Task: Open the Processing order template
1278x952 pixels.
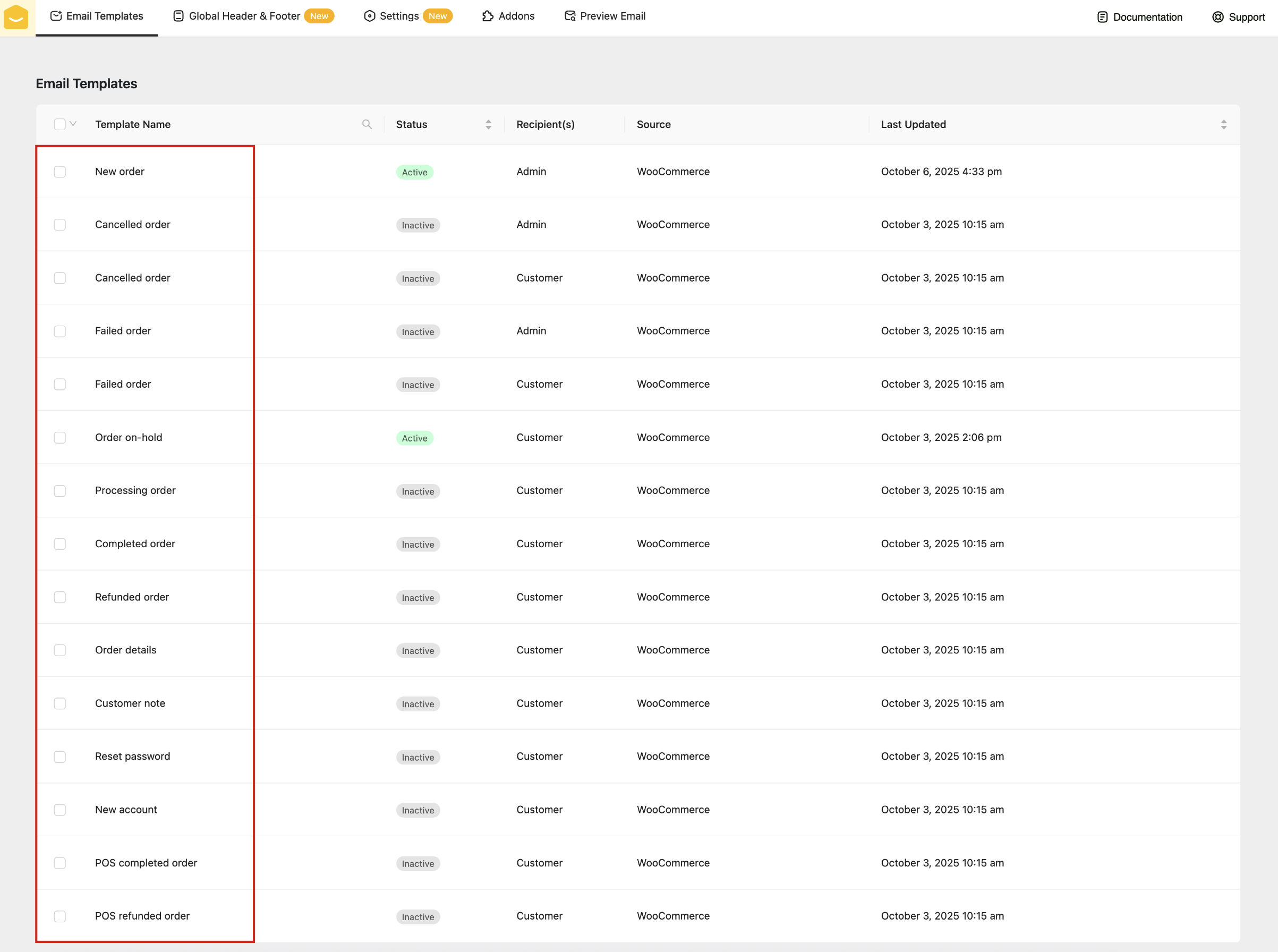Action: (135, 490)
